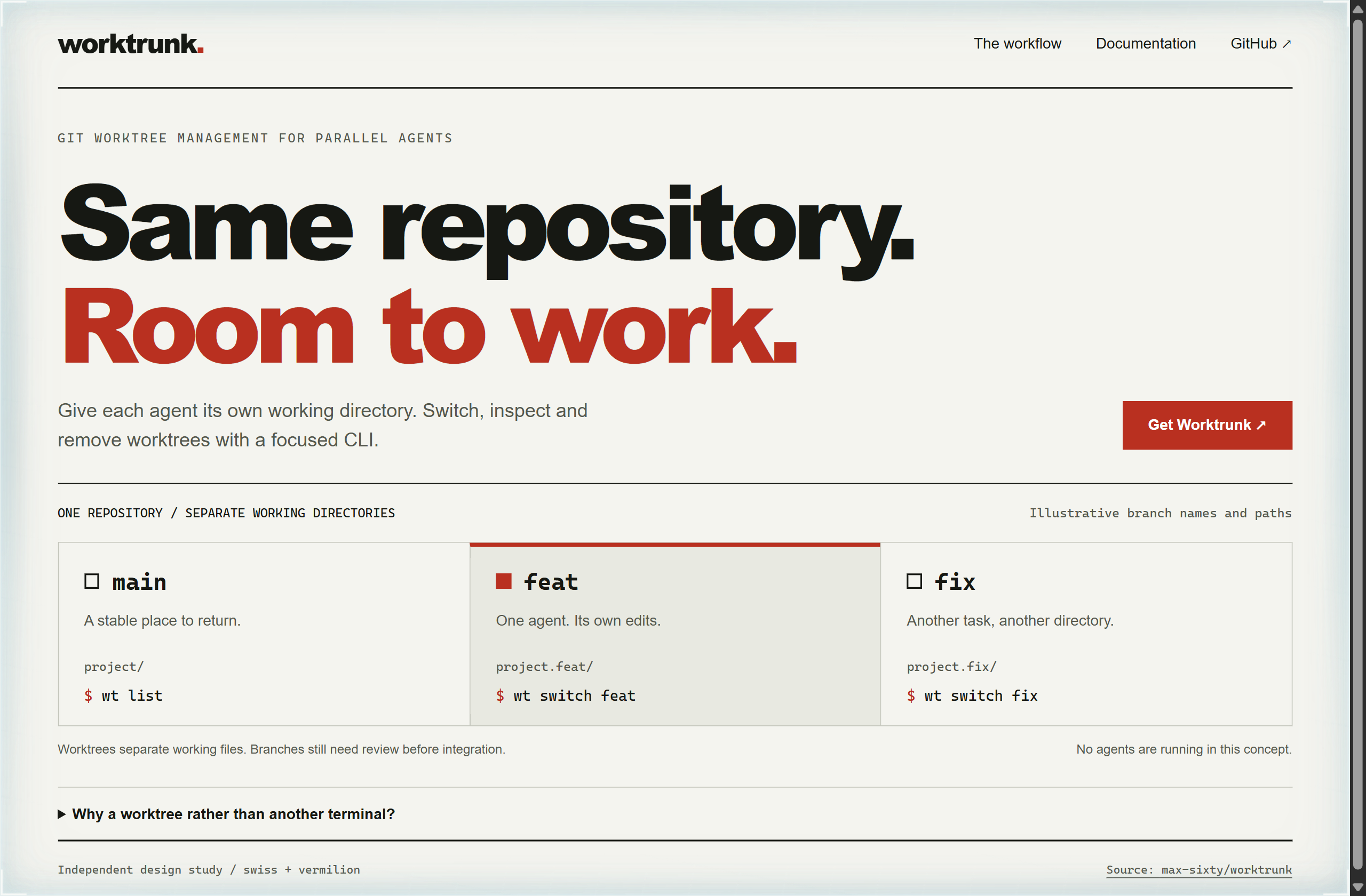Click the scrollbar up arrow
The width and height of the screenshot is (1366, 896).
pyautogui.click(x=1357, y=9)
